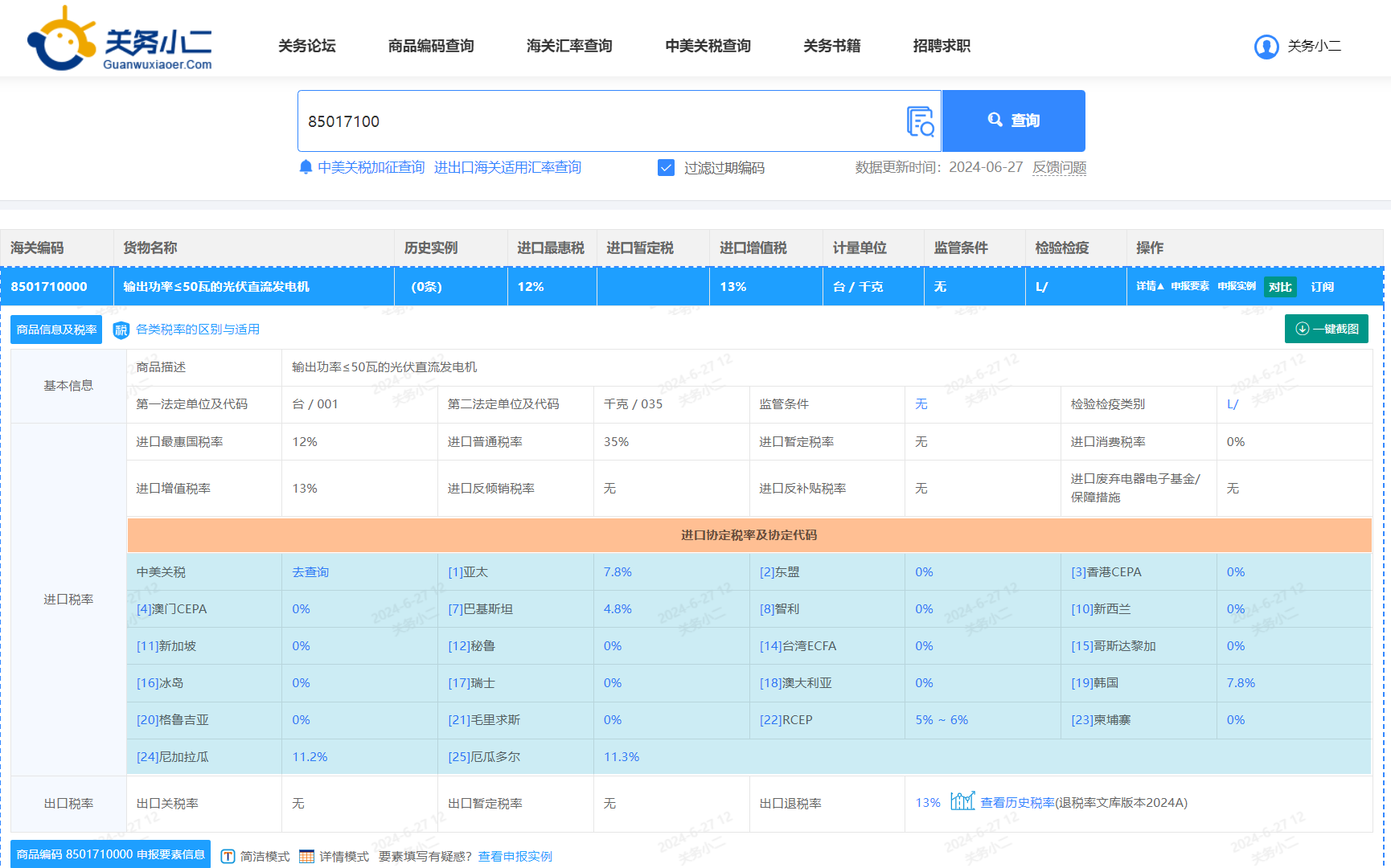The height and width of the screenshot is (868, 1391).
Task: Click 订阅 in the result row
Action: point(1323,287)
